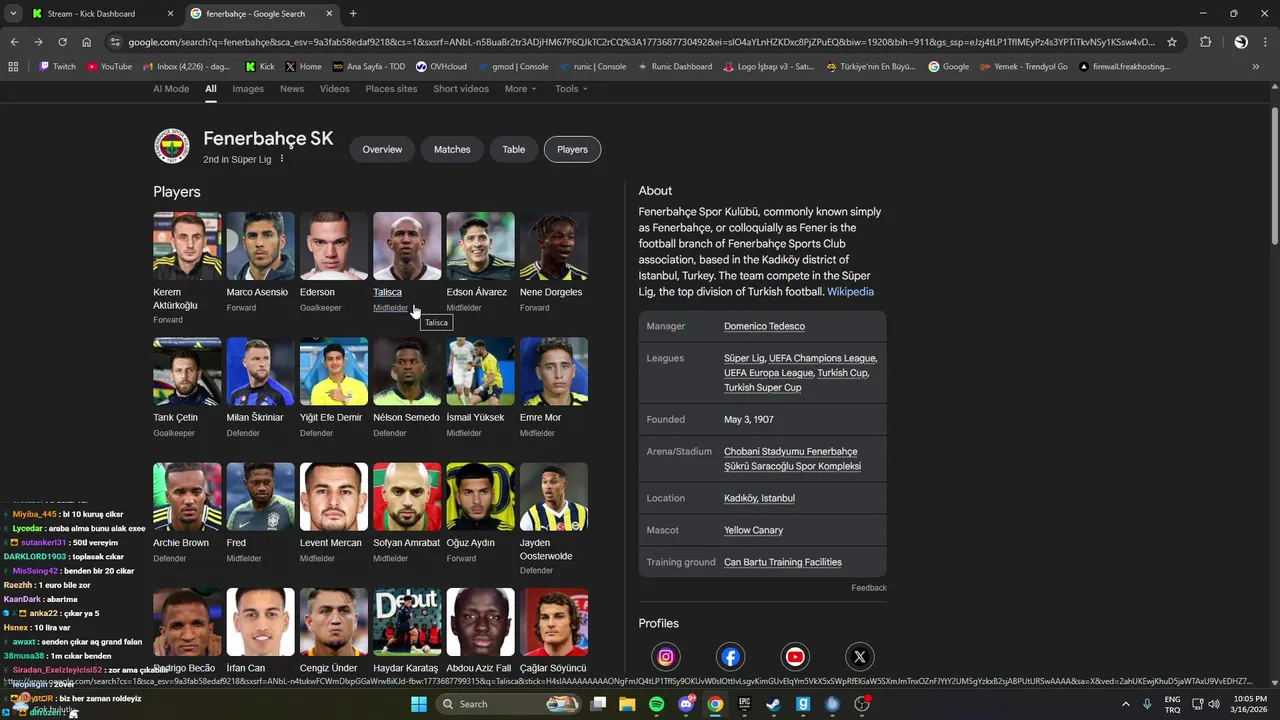Show hidden bookmarks with chevron
This screenshot has height=720, width=1280.
[x=1256, y=67]
